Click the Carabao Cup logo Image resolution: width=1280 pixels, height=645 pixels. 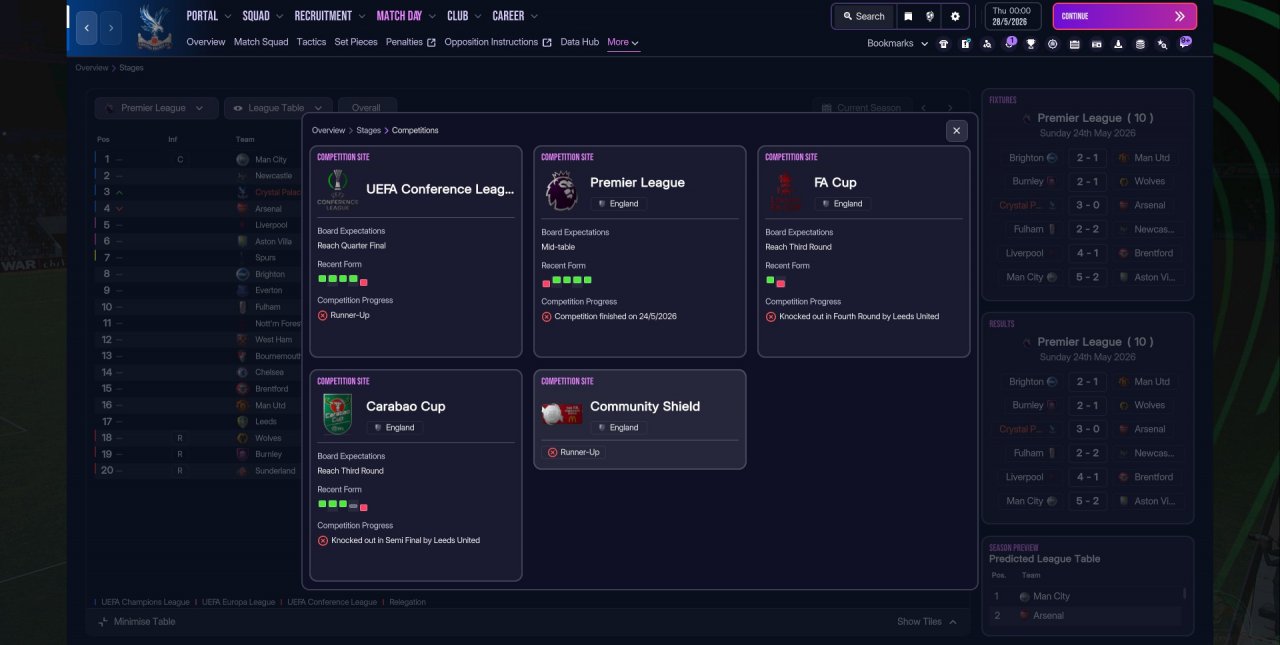click(x=337, y=414)
